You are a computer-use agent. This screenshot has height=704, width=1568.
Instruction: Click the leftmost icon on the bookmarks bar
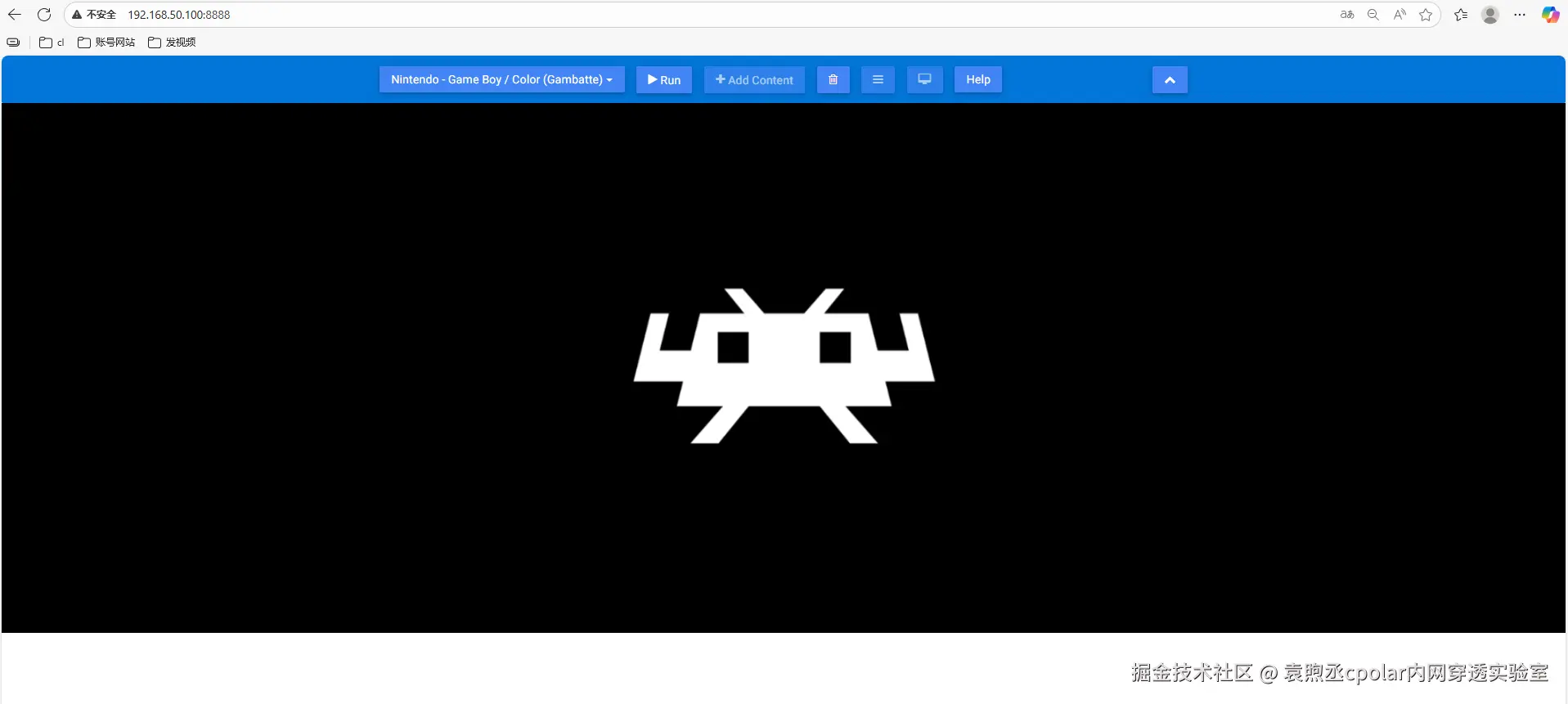(x=13, y=43)
